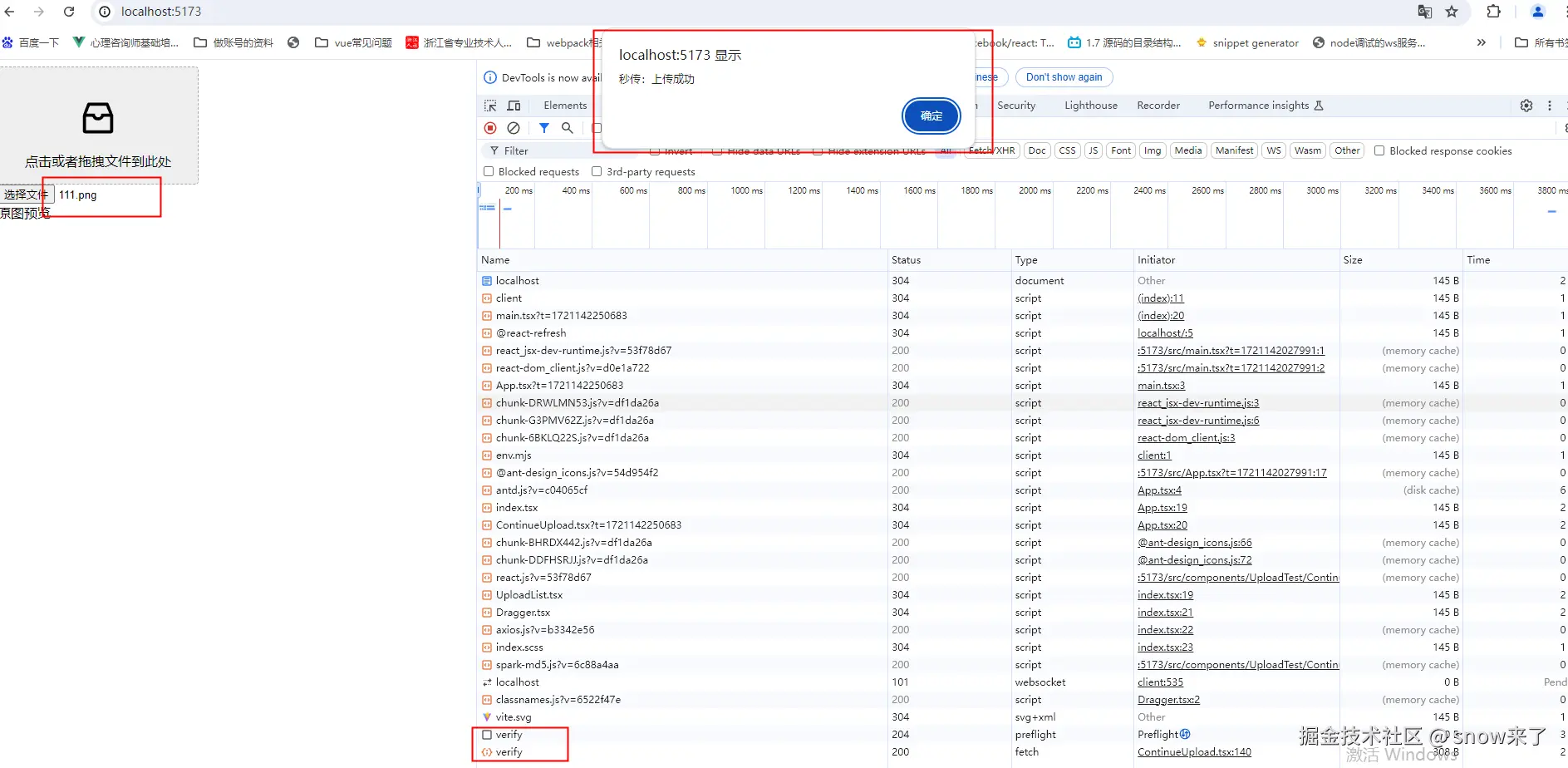This screenshot has width=1568, height=768.
Task: Open the snippet generator bookmark
Action: tap(1246, 42)
